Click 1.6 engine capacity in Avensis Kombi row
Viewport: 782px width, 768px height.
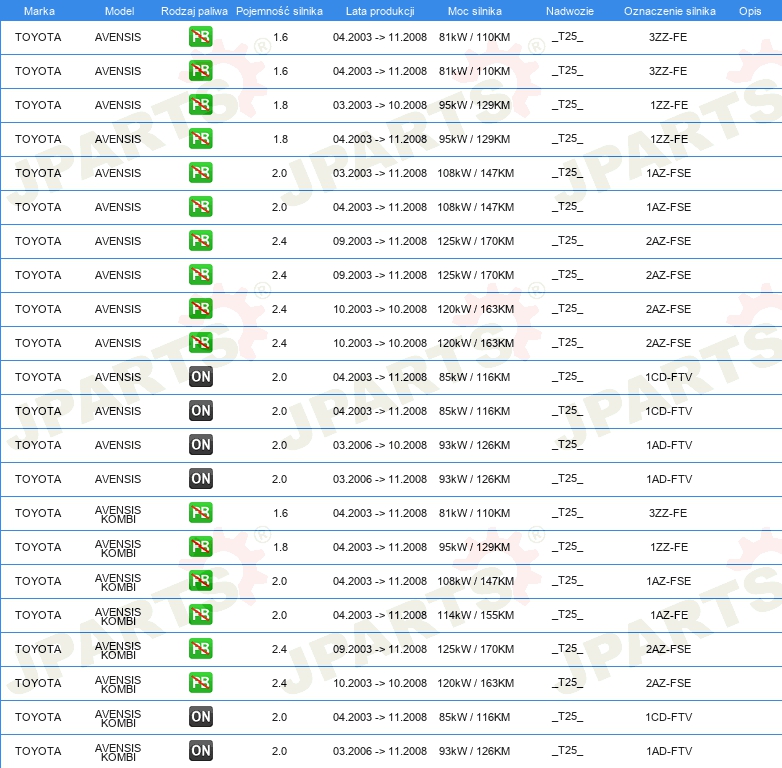pyautogui.click(x=280, y=513)
